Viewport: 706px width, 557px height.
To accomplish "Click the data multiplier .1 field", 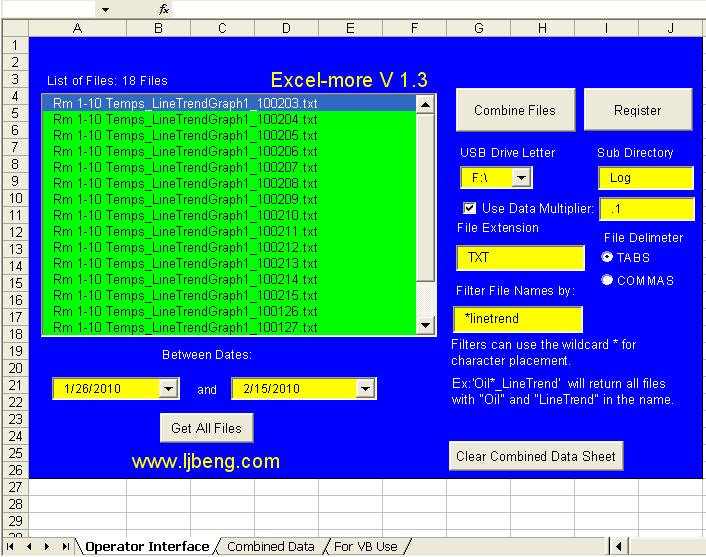I will (647, 209).
